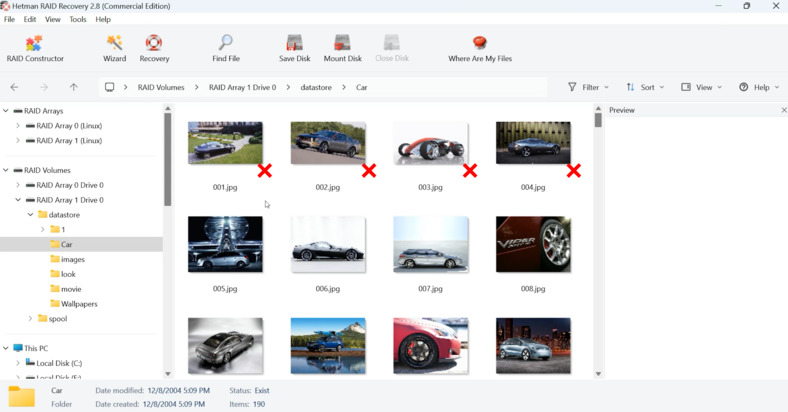Open the Help menu
788x412 pixels.
103,19
